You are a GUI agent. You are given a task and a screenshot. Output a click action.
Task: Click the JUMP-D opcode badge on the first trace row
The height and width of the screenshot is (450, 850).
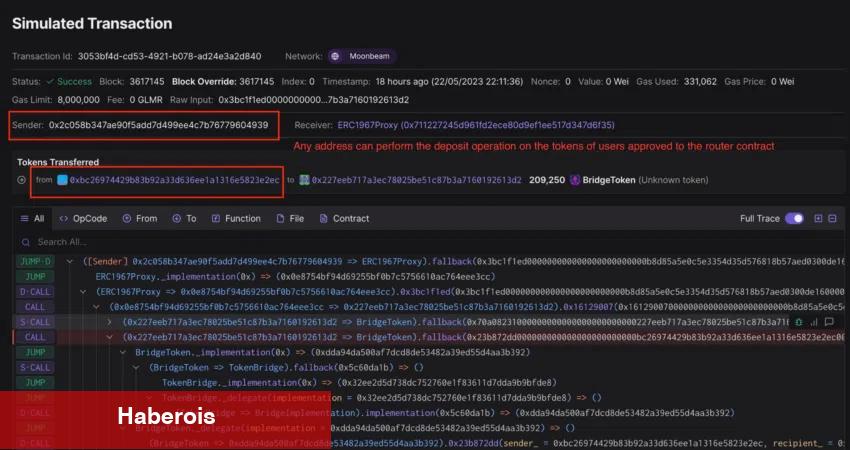point(35,261)
